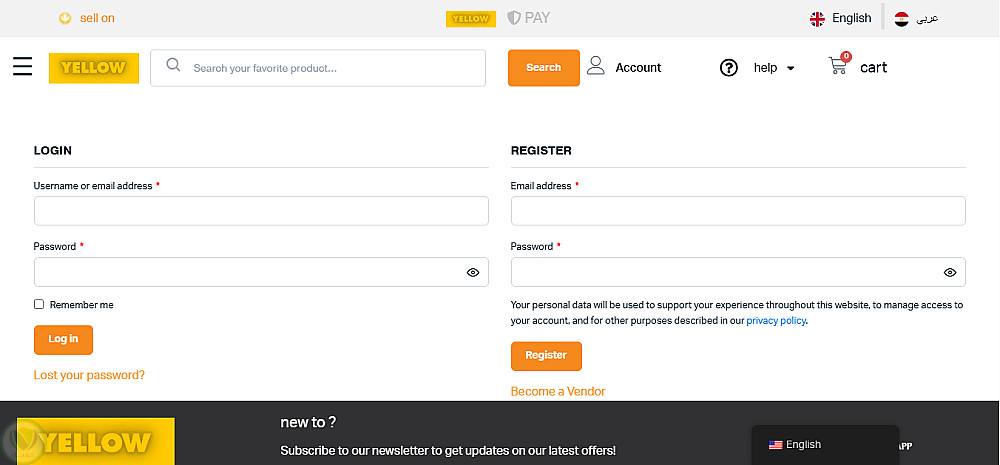Open the Account user icon

coord(596,67)
